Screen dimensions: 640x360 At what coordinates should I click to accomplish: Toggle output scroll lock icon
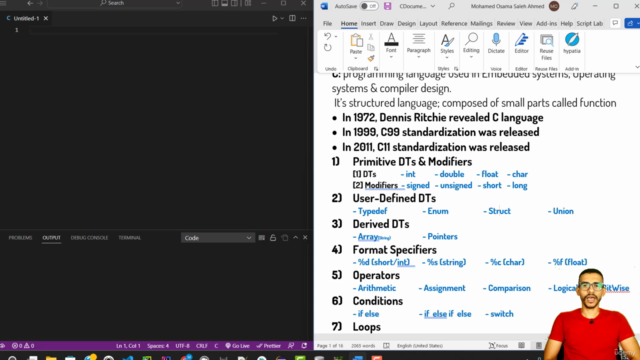(x=273, y=238)
